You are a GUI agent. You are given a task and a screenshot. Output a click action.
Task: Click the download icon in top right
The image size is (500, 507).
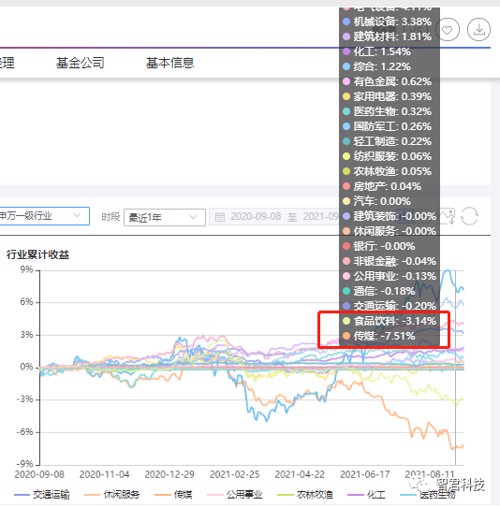[479, 30]
